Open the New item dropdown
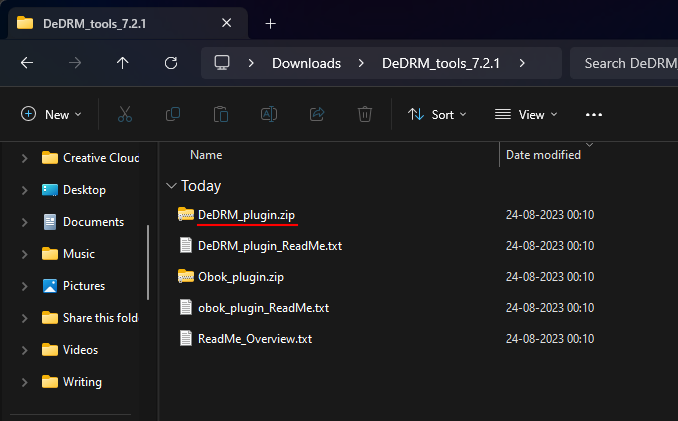678x421 pixels. click(x=52, y=114)
